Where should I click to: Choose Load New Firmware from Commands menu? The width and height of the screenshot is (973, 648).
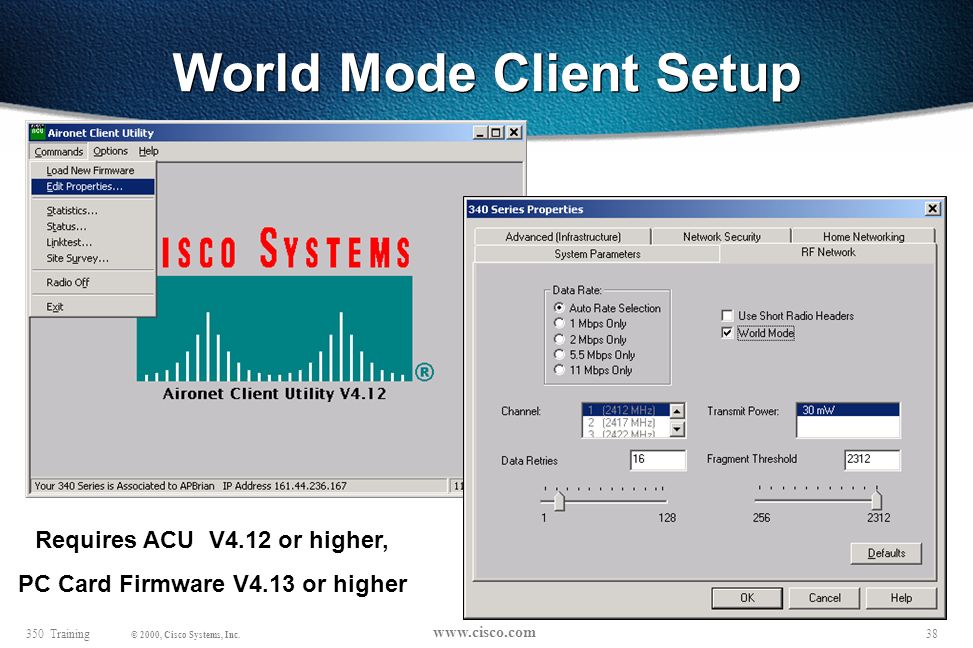click(92, 170)
